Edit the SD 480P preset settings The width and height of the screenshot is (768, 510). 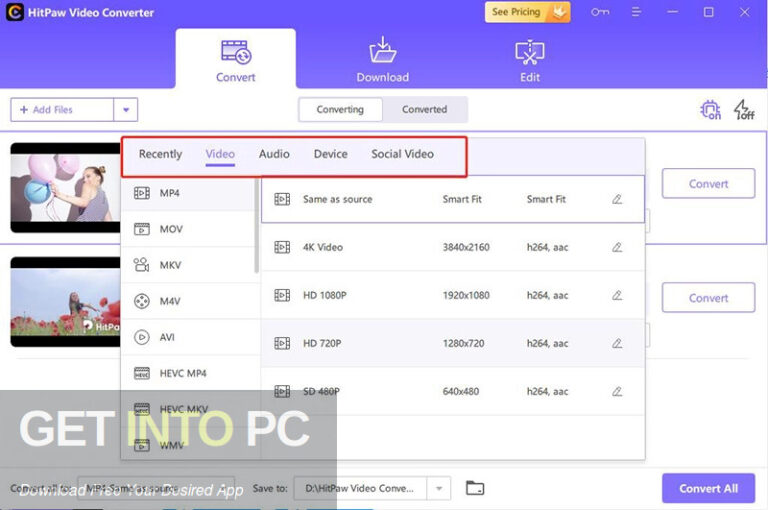tap(617, 391)
